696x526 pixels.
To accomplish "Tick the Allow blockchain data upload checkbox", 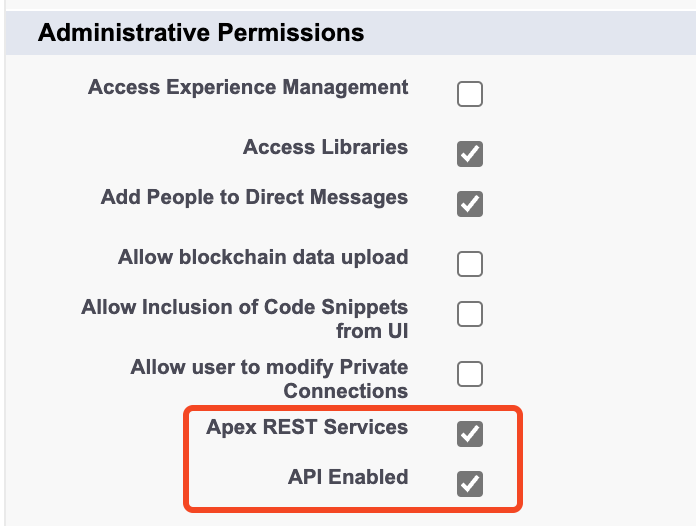I will pos(470,264).
